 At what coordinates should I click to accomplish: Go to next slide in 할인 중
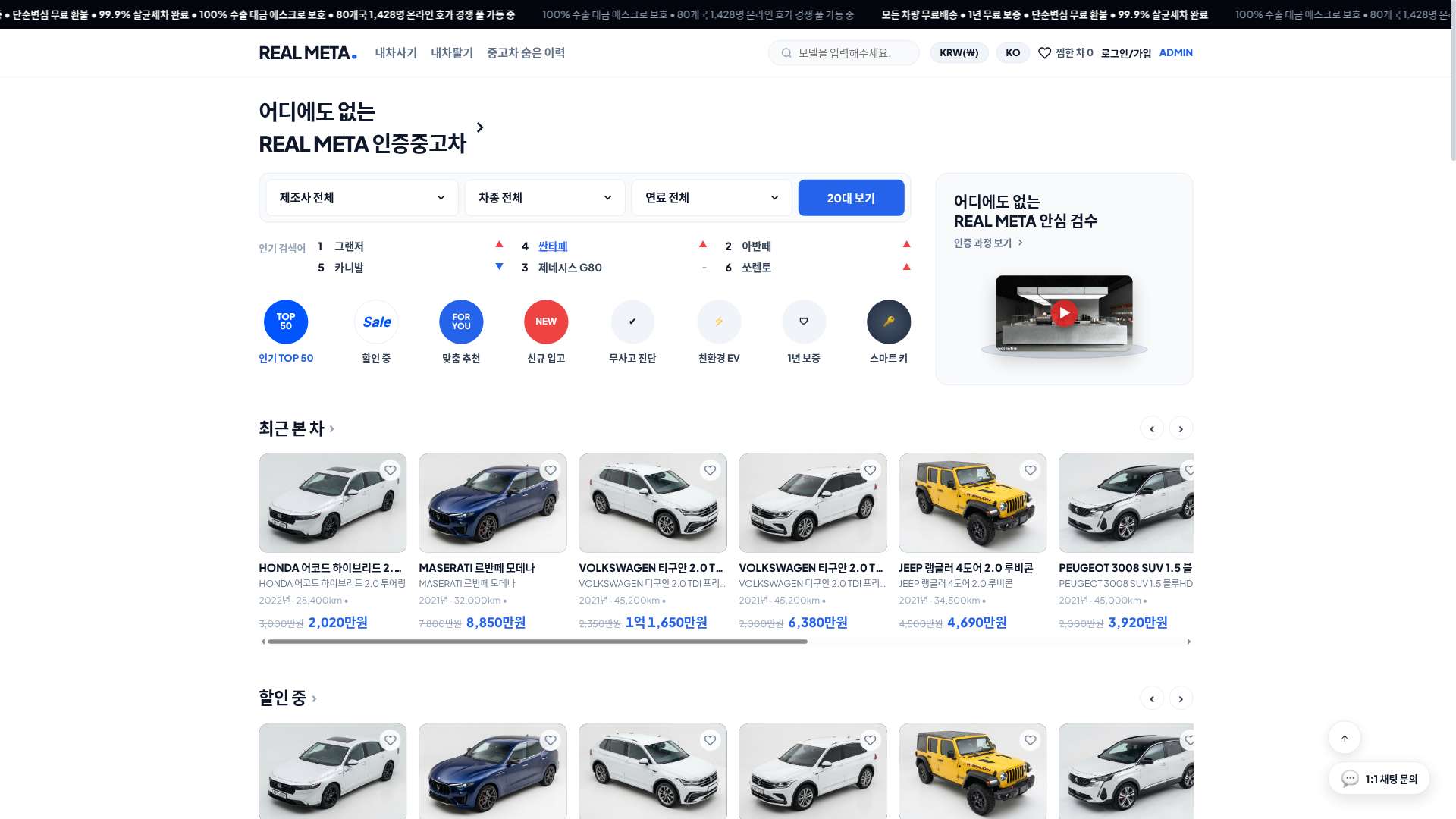(x=1181, y=698)
